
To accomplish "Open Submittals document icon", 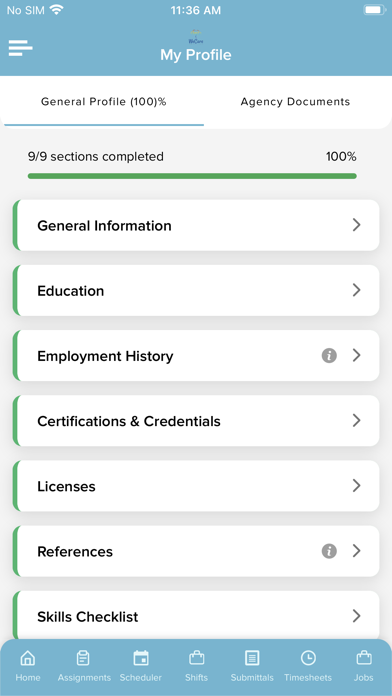I will pyautogui.click(x=252, y=658).
